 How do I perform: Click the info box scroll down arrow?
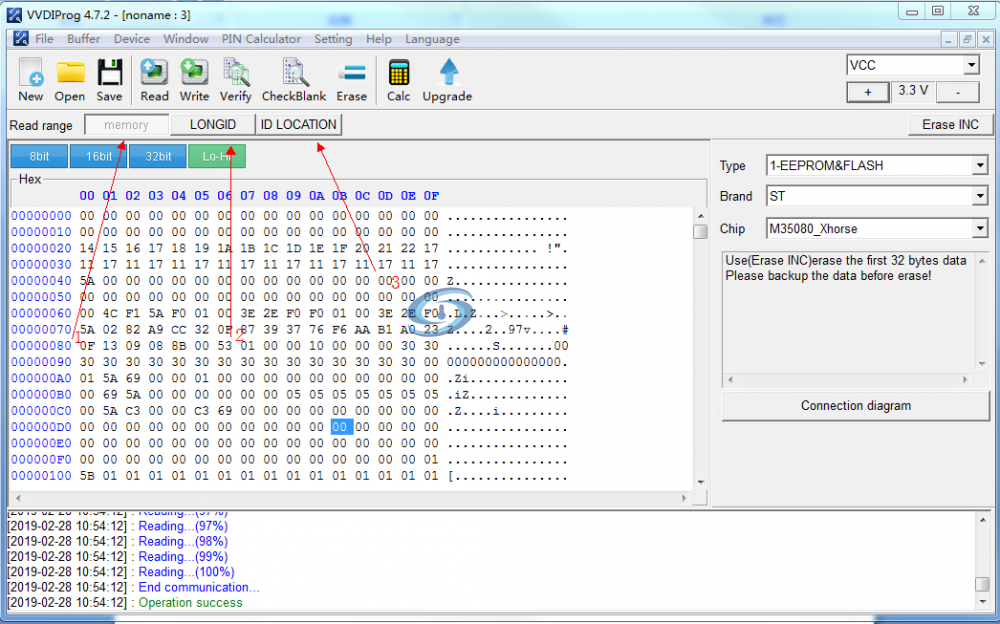[982, 363]
